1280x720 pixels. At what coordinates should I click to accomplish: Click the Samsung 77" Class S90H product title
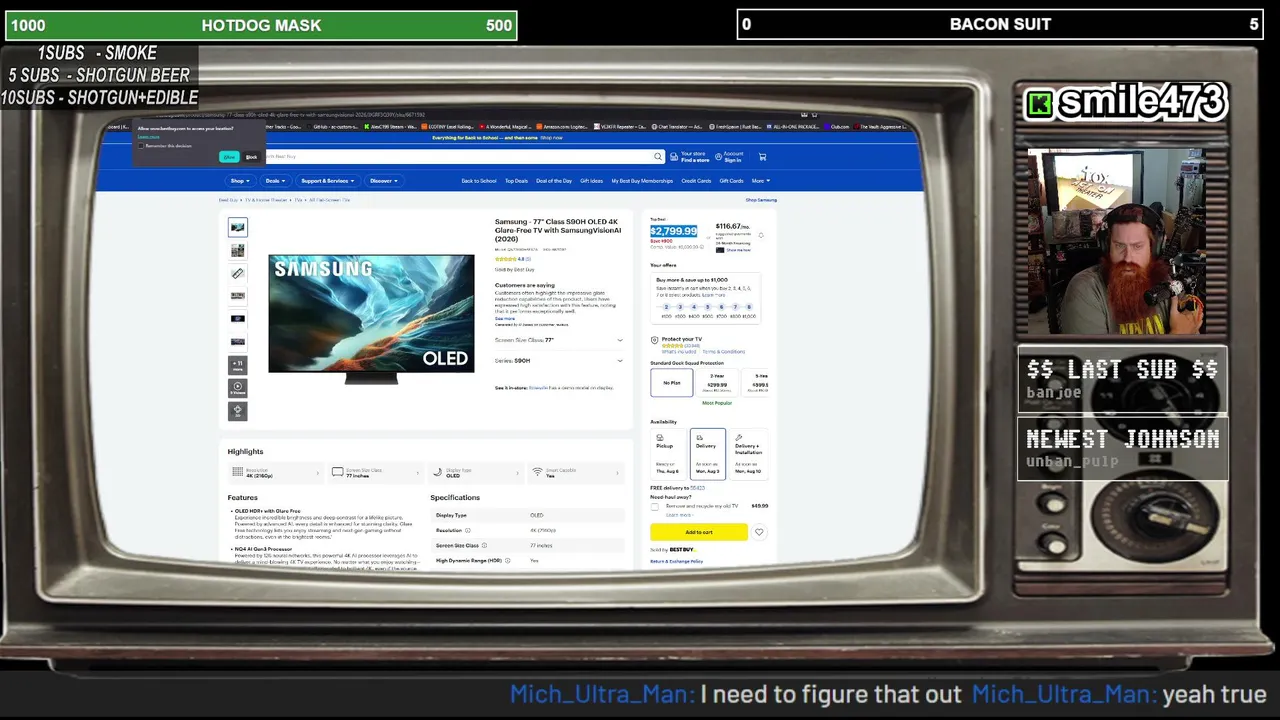[558, 230]
